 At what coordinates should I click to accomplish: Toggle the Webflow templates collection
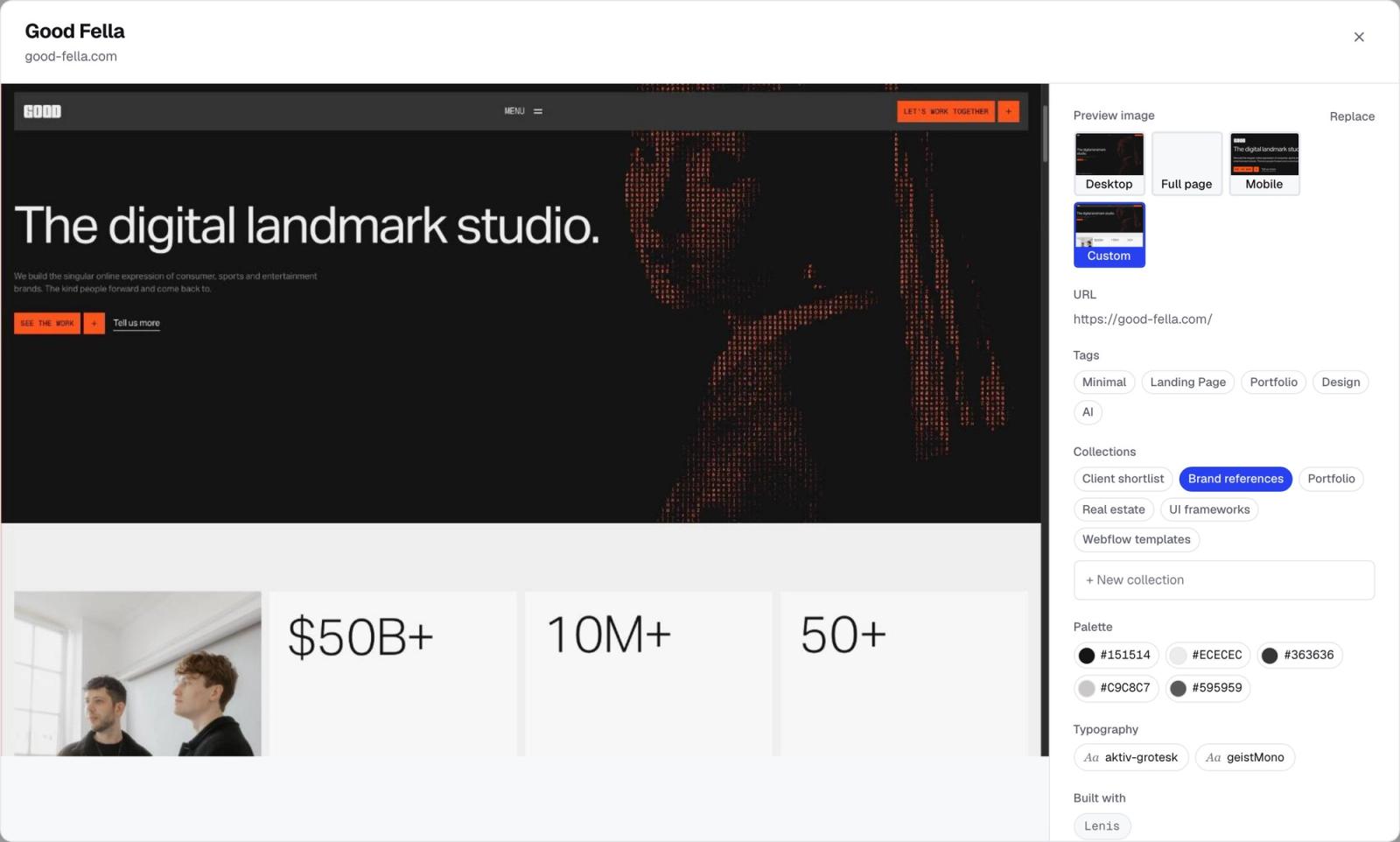[x=1136, y=539]
